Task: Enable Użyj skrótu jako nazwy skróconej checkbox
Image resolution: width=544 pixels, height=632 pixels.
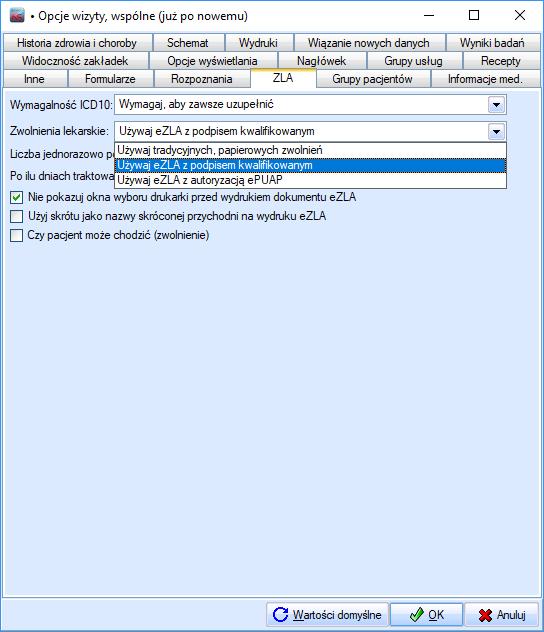Action: tap(17, 216)
